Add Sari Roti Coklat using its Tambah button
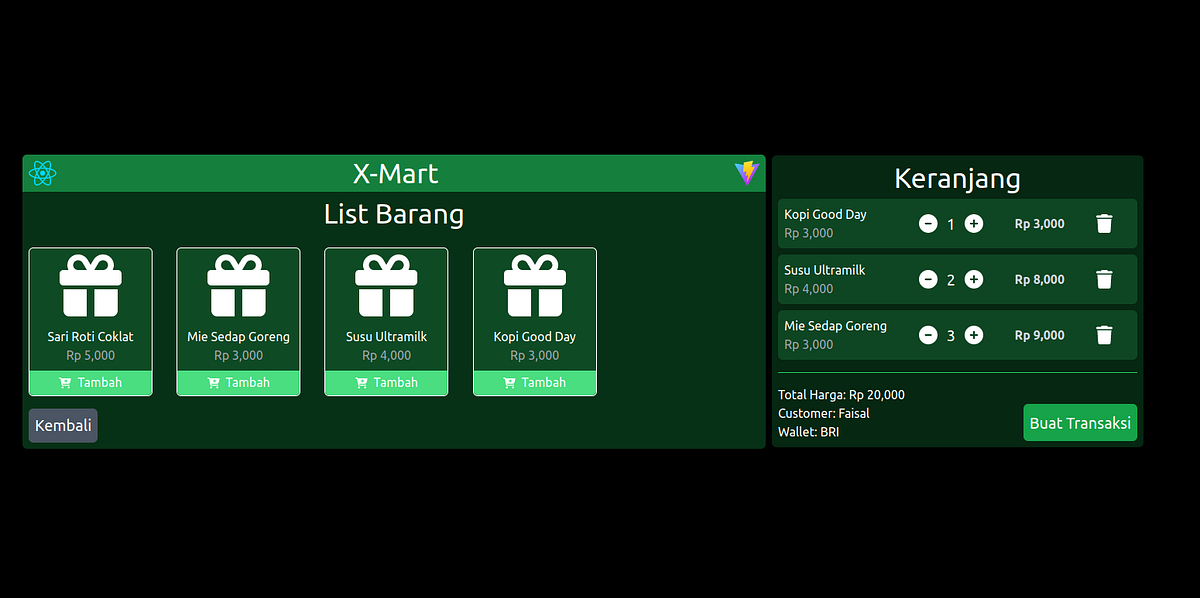 tap(90, 382)
